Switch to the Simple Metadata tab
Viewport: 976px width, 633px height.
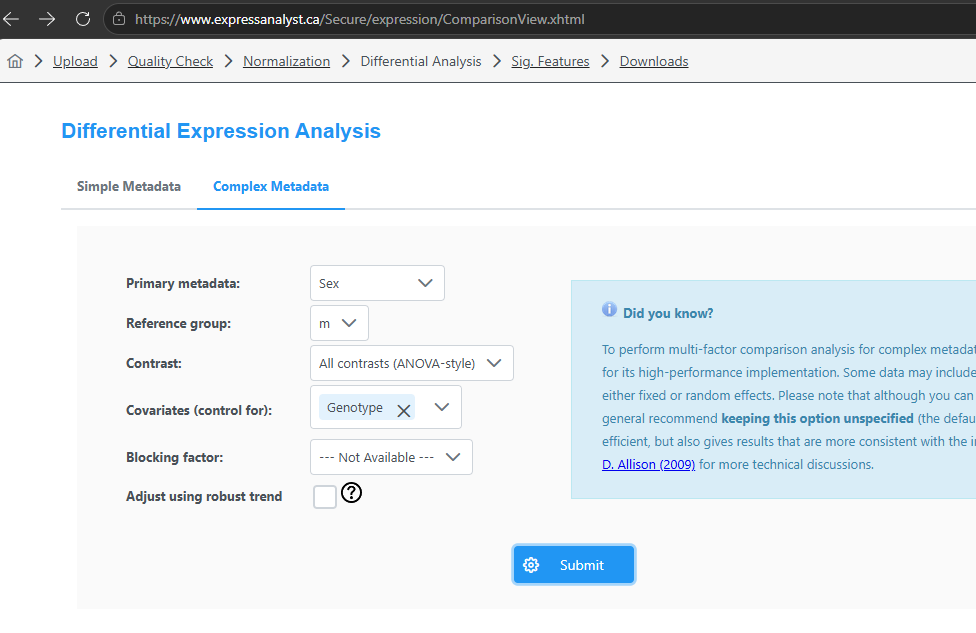pos(129,186)
